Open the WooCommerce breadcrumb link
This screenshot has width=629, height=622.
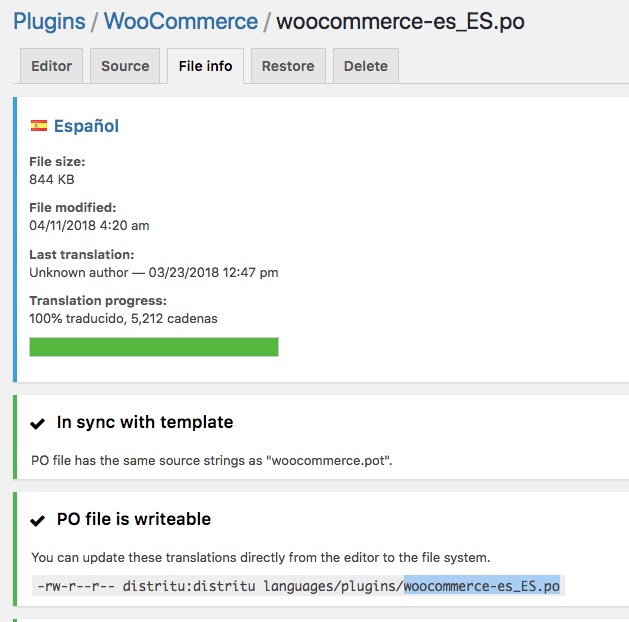tap(181, 22)
